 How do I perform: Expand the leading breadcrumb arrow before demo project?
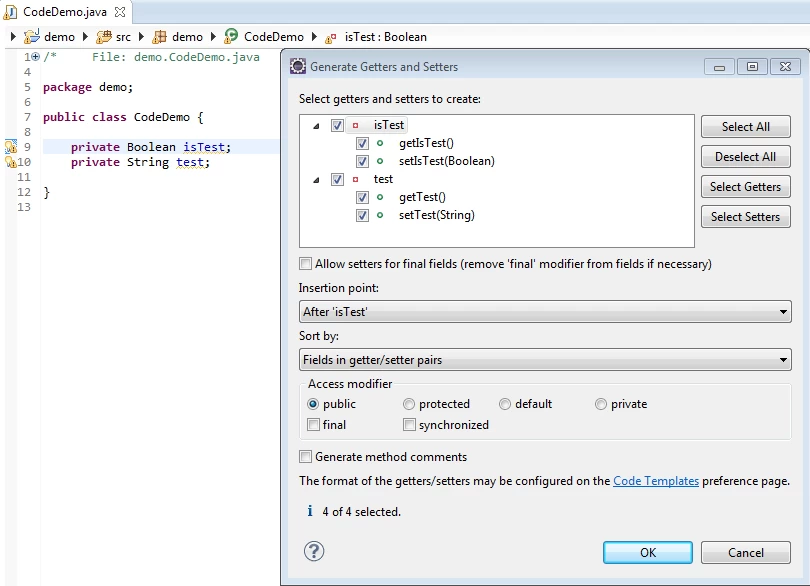point(13,37)
